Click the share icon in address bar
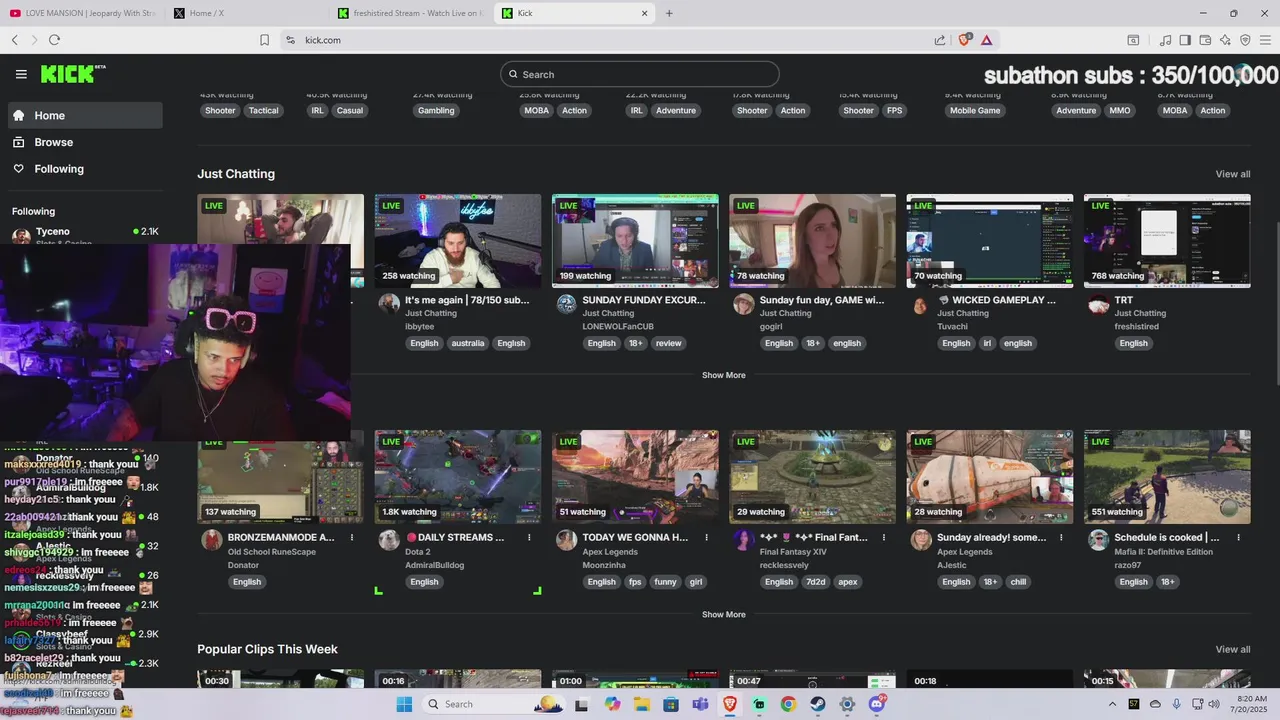Screen dimensions: 1280x720 tap(940, 40)
